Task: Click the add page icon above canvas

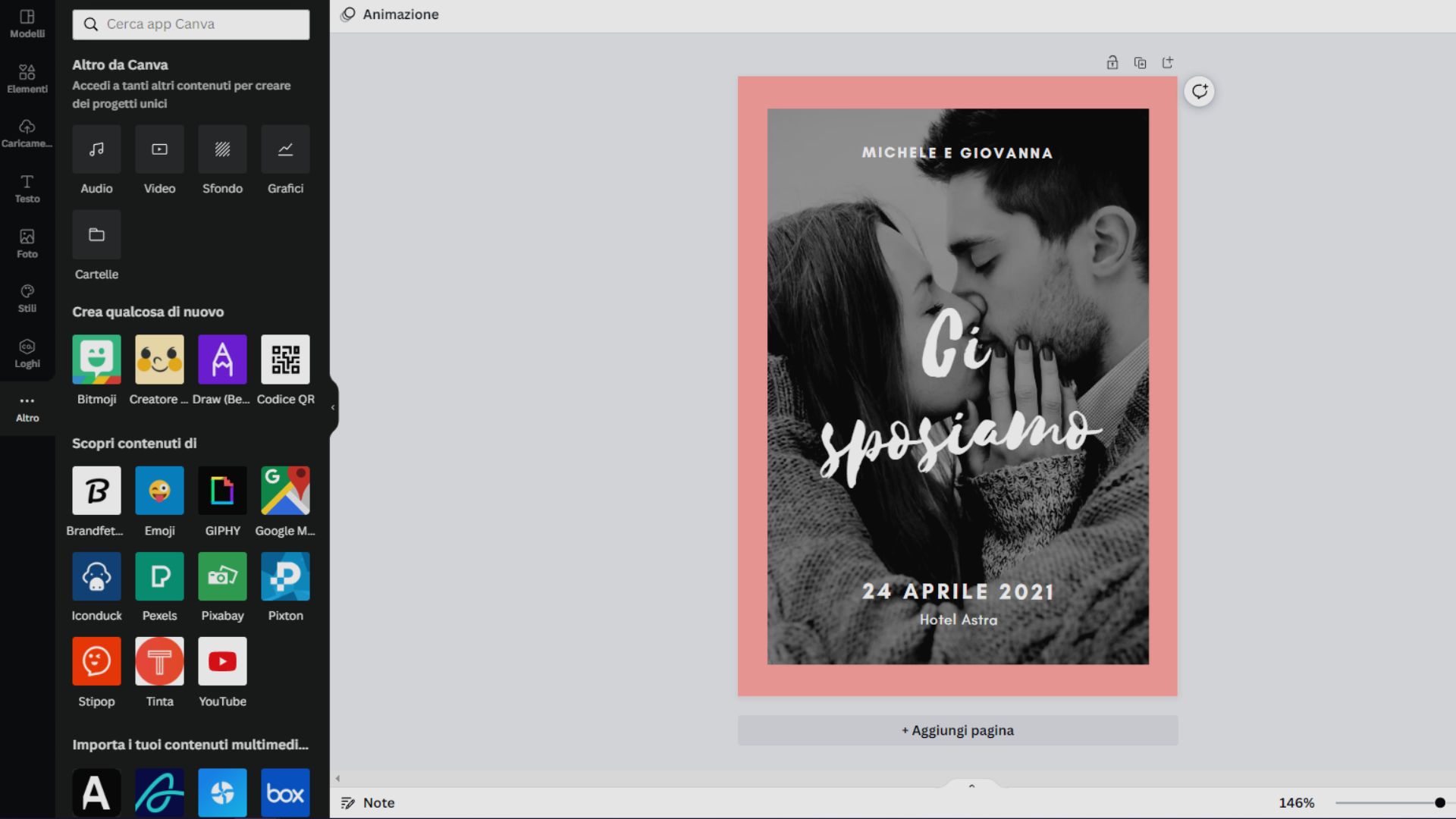Action: (x=1168, y=63)
